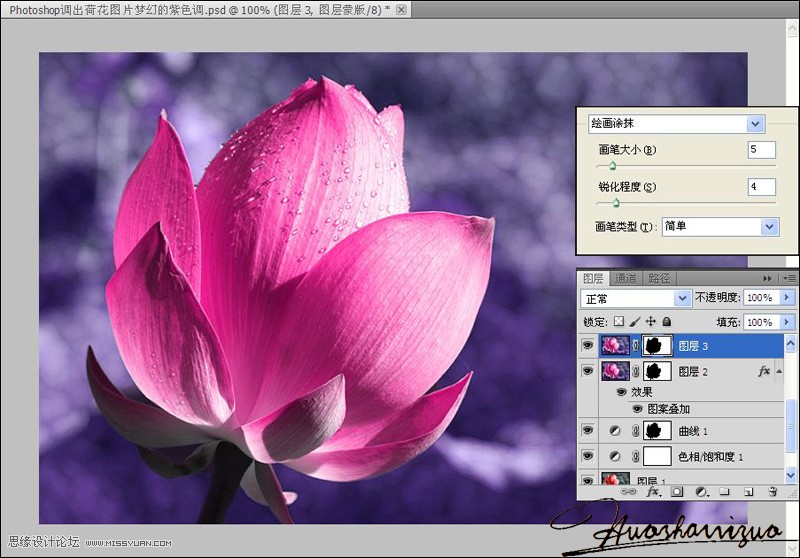Select the 曲线 1 mask thumbnail

click(x=657, y=430)
